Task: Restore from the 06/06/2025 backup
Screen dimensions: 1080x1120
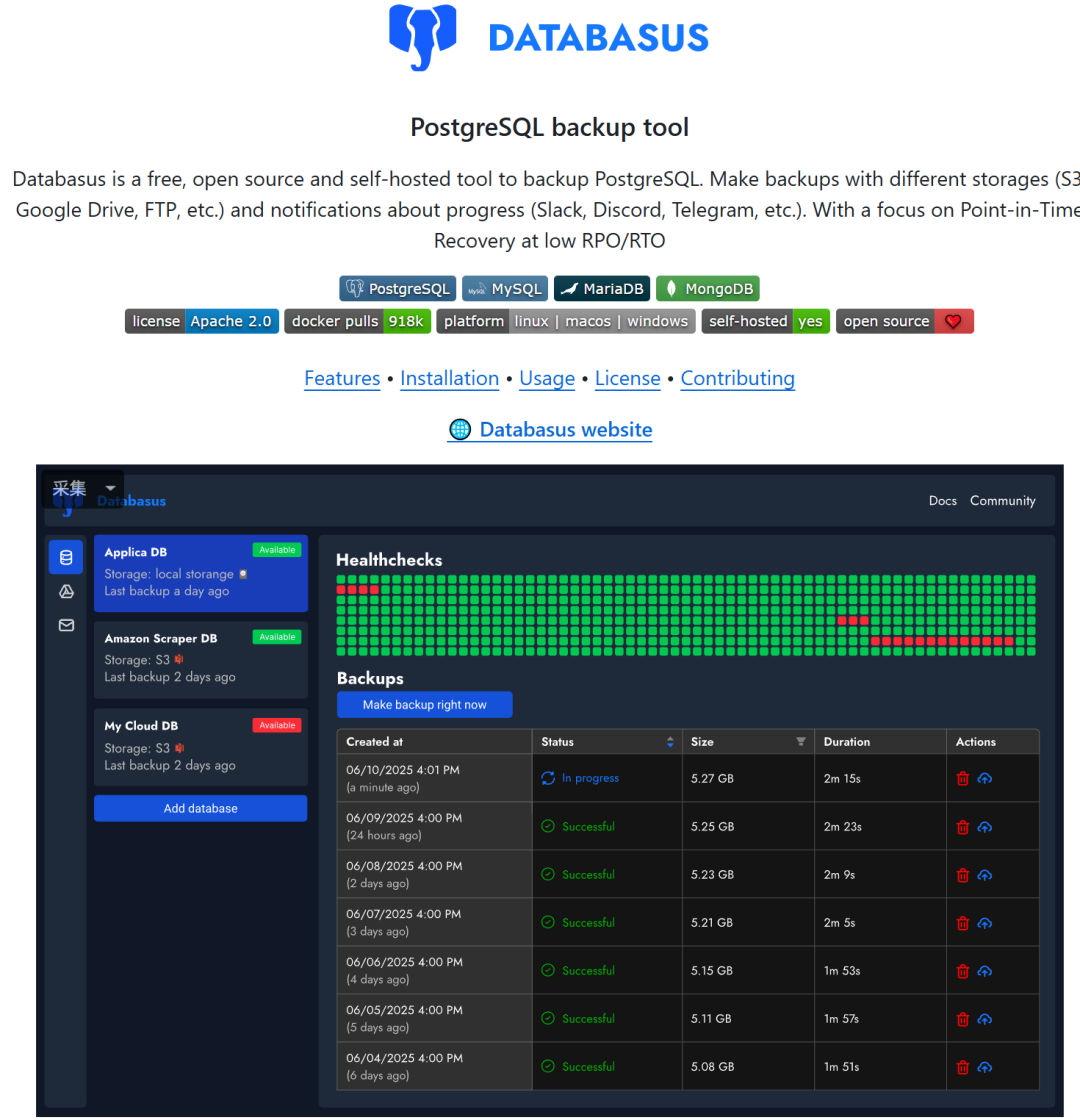Action: click(x=985, y=971)
